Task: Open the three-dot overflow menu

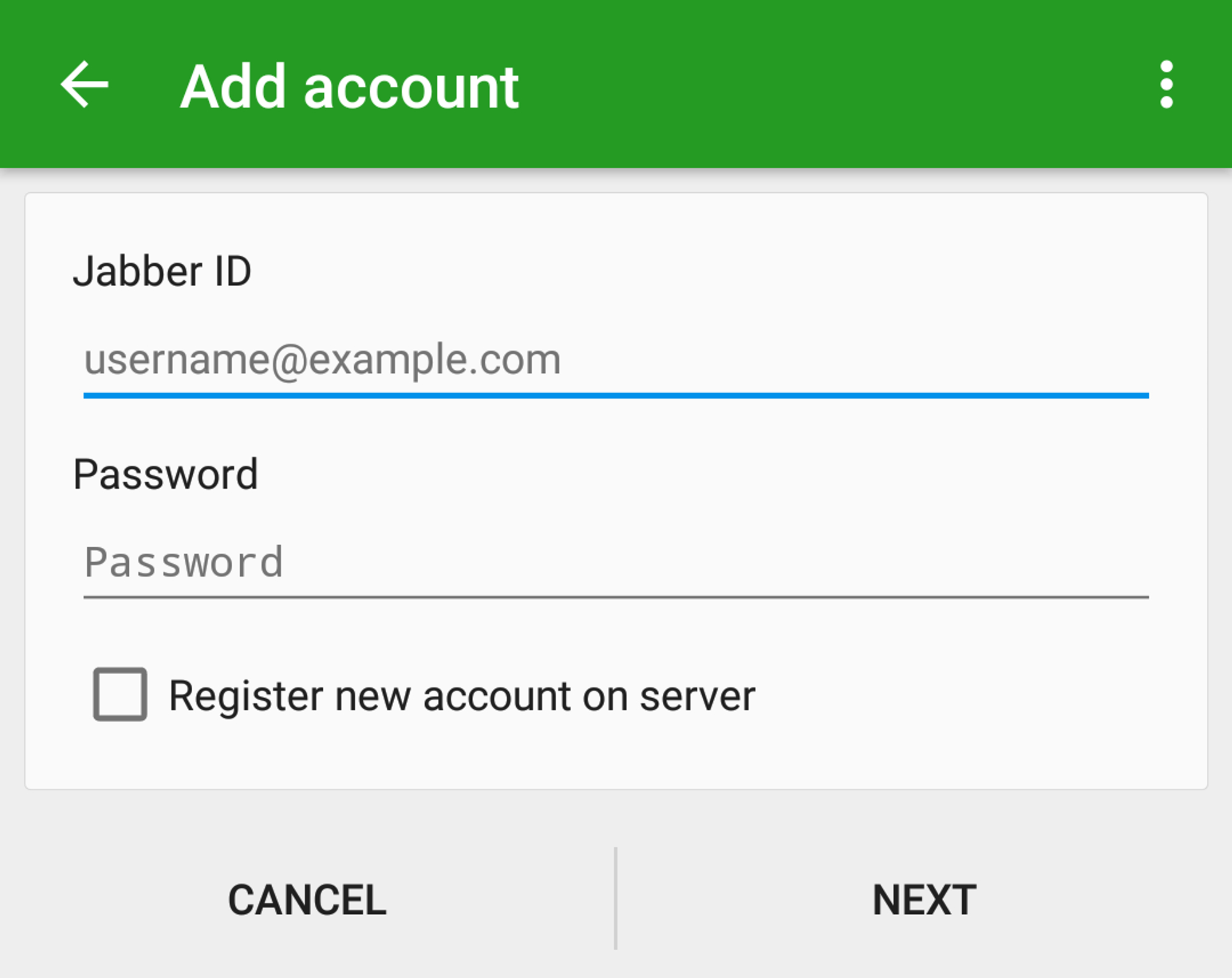Action: pyautogui.click(x=1166, y=84)
